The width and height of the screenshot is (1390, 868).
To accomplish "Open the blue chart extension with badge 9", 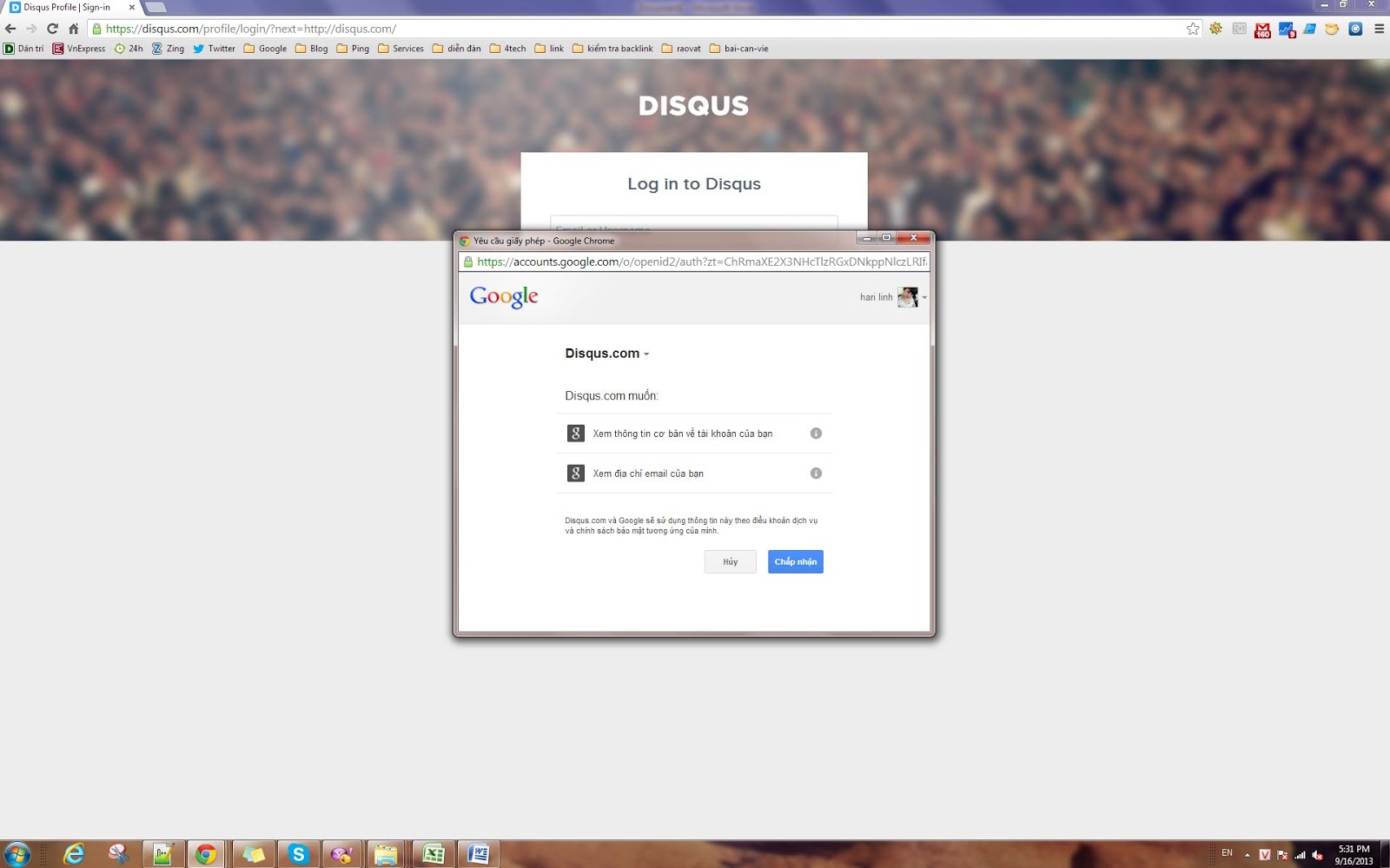I will coord(1287,30).
